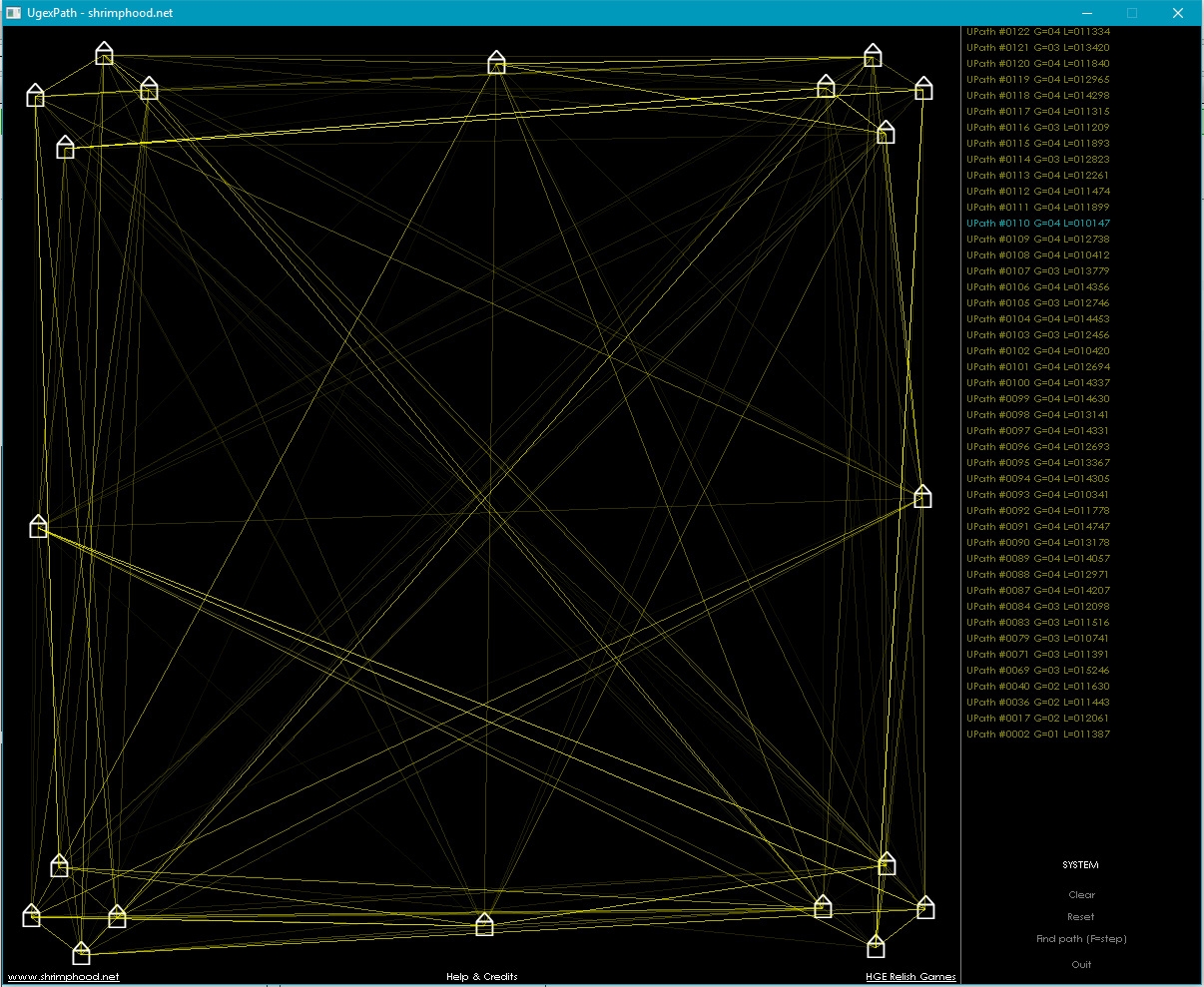Viewport: 1204px width, 987px height.
Task: Select row UPath #0114 G=03 L=012823
Action: click(1038, 160)
